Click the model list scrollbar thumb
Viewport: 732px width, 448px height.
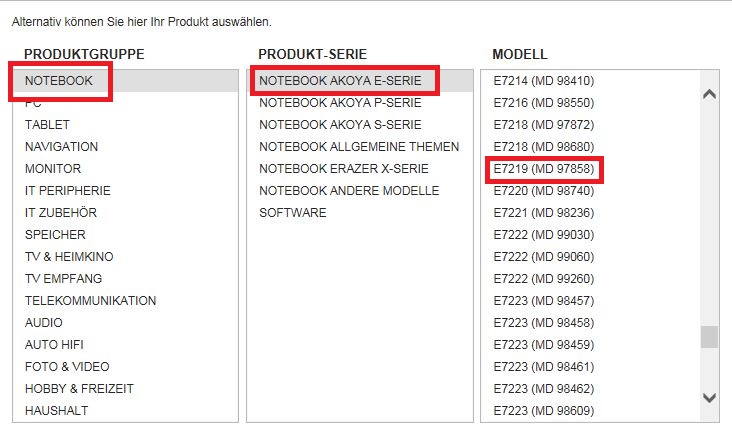709,336
